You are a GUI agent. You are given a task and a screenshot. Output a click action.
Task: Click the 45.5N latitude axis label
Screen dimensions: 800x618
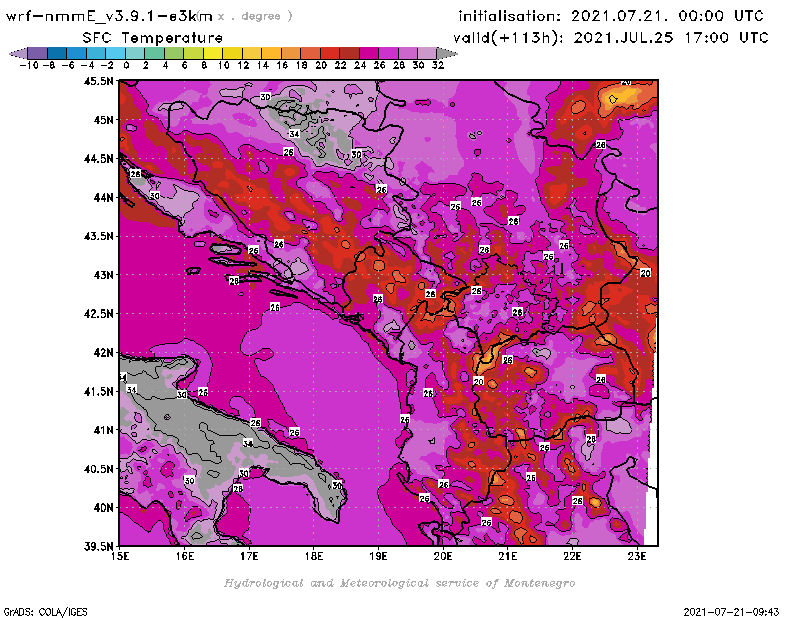(98, 81)
